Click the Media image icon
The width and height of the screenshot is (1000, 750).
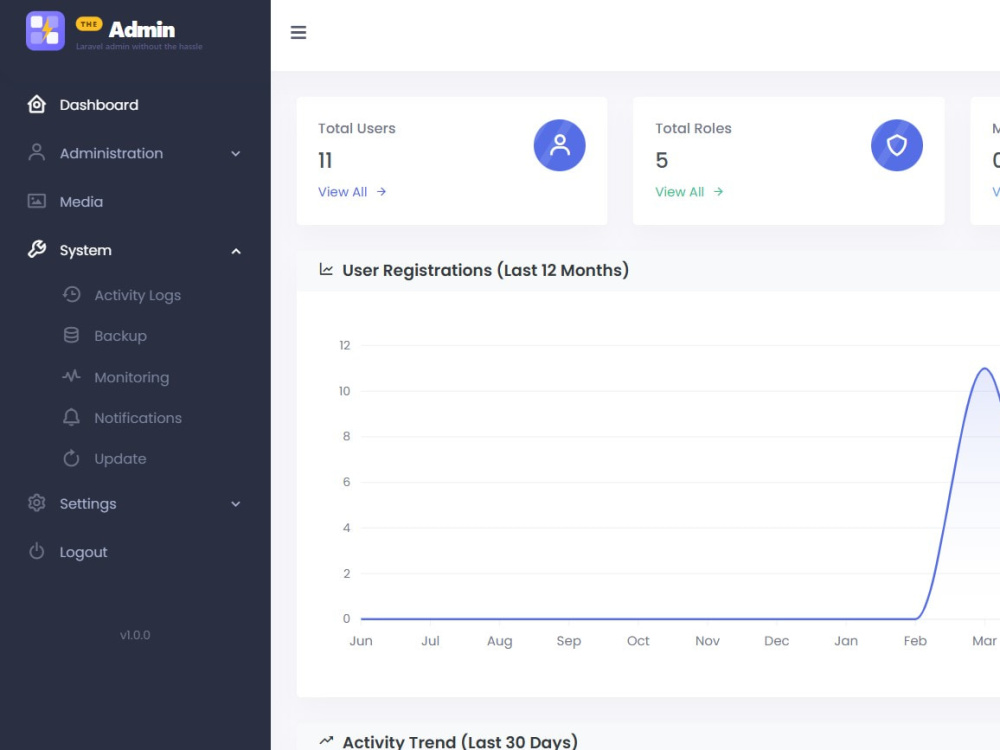coord(36,202)
